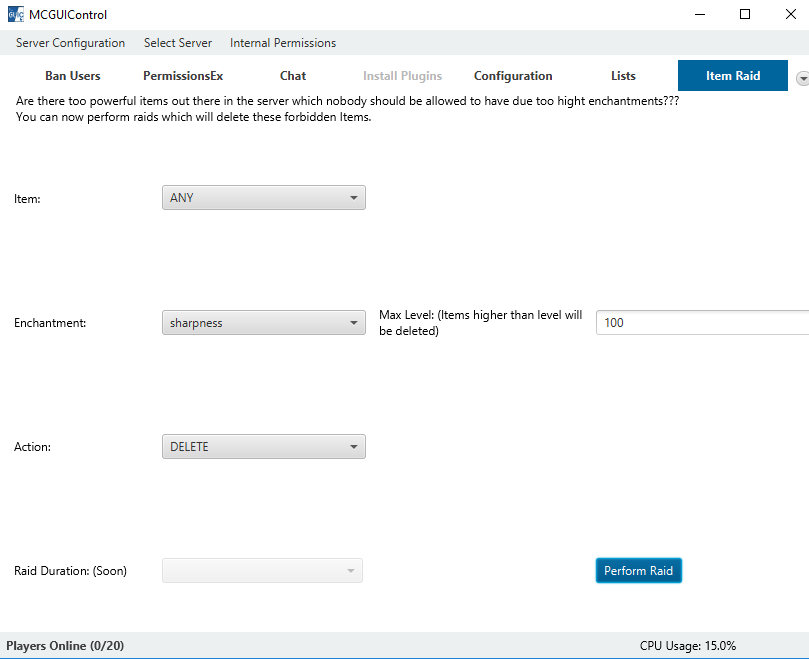This screenshot has height=659, width=809.
Task: Click the Raid Duration dropdown
Action: pyautogui.click(x=262, y=571)
